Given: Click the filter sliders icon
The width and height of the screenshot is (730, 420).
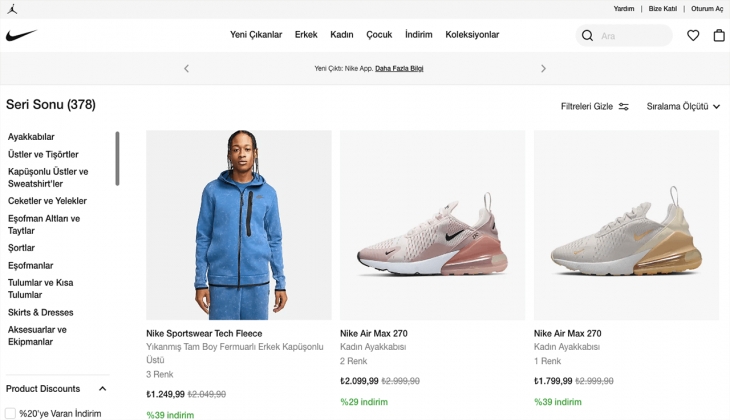Looking at the screenshot, I should (x=624, y=106).
